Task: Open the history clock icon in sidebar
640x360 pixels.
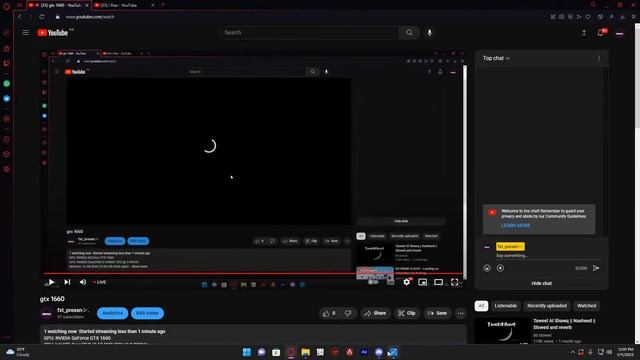Action: (7, 139)
